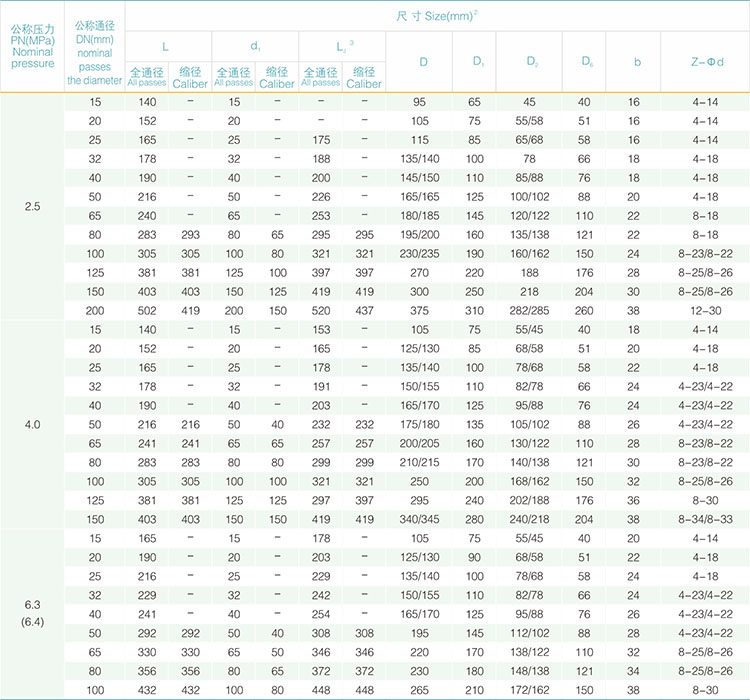Select the 100/102 cell
750x700 pixels.
529,197
